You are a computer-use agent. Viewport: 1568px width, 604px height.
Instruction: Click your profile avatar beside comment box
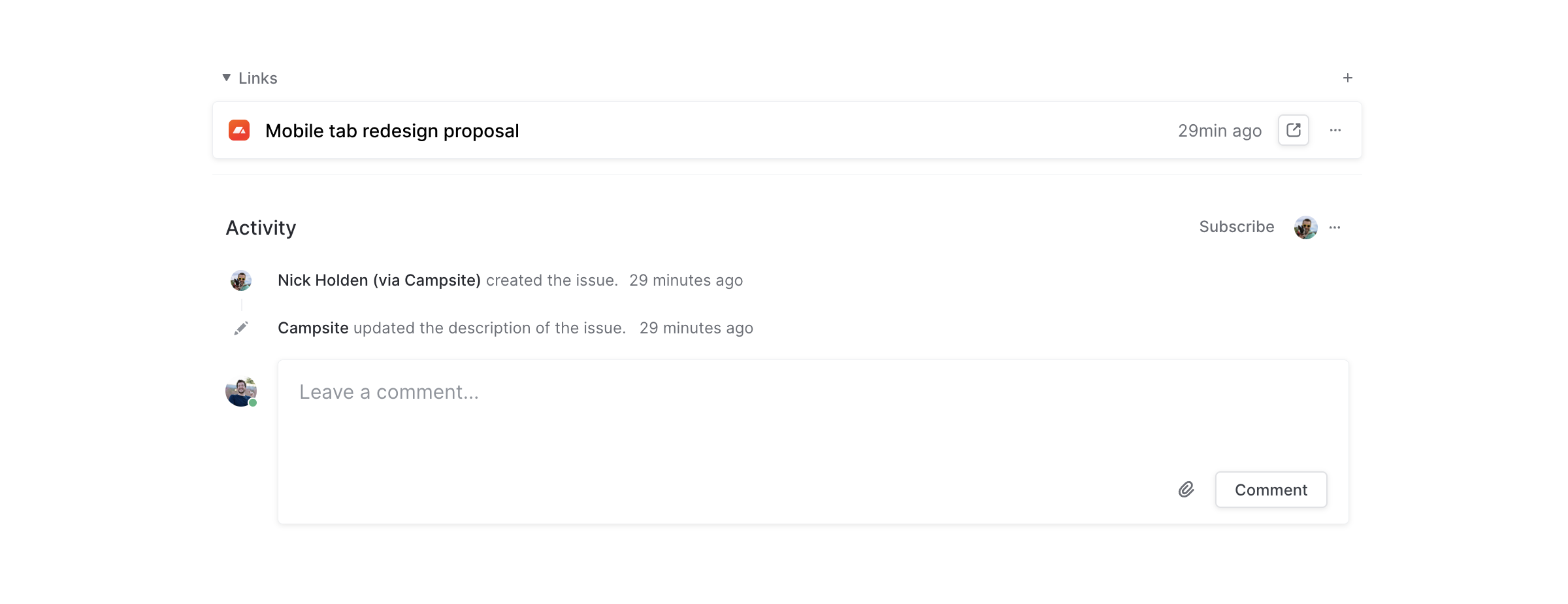tap(241, 392)
